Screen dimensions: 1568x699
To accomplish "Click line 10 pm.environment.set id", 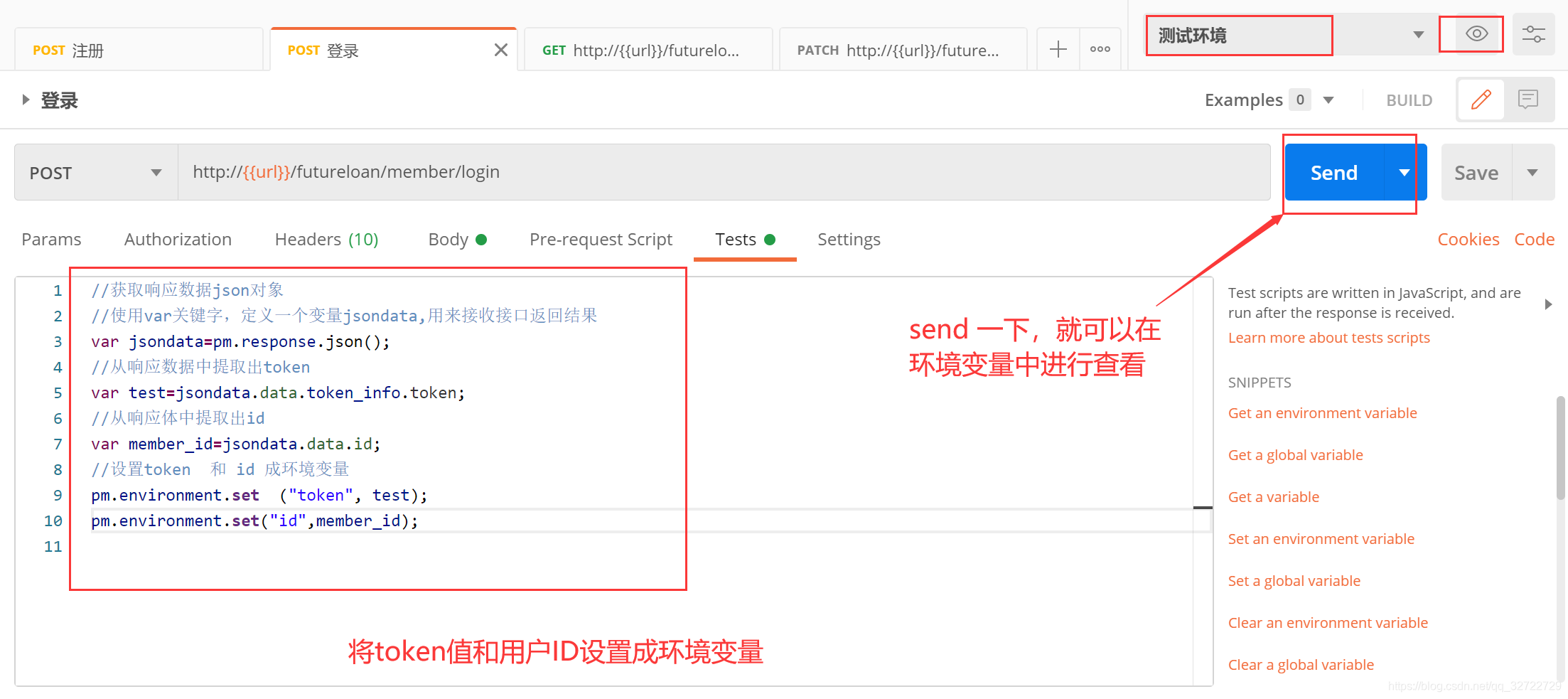I will pyautogui.click(x=254, y=521).
